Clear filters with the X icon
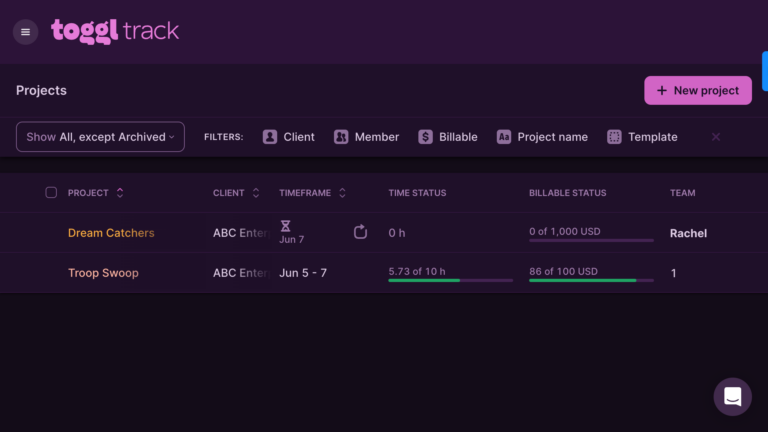The image size is (768, 432). [x=716, y=137]
